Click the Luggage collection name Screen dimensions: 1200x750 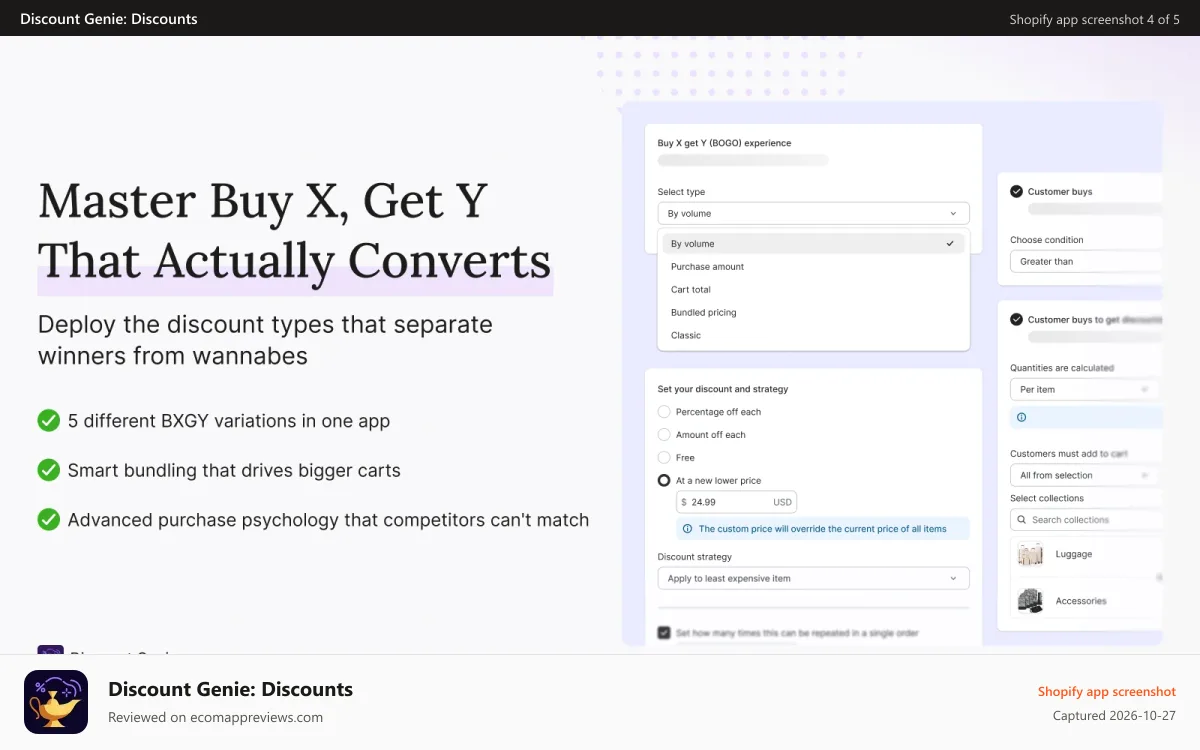[x=1074, y=554]
